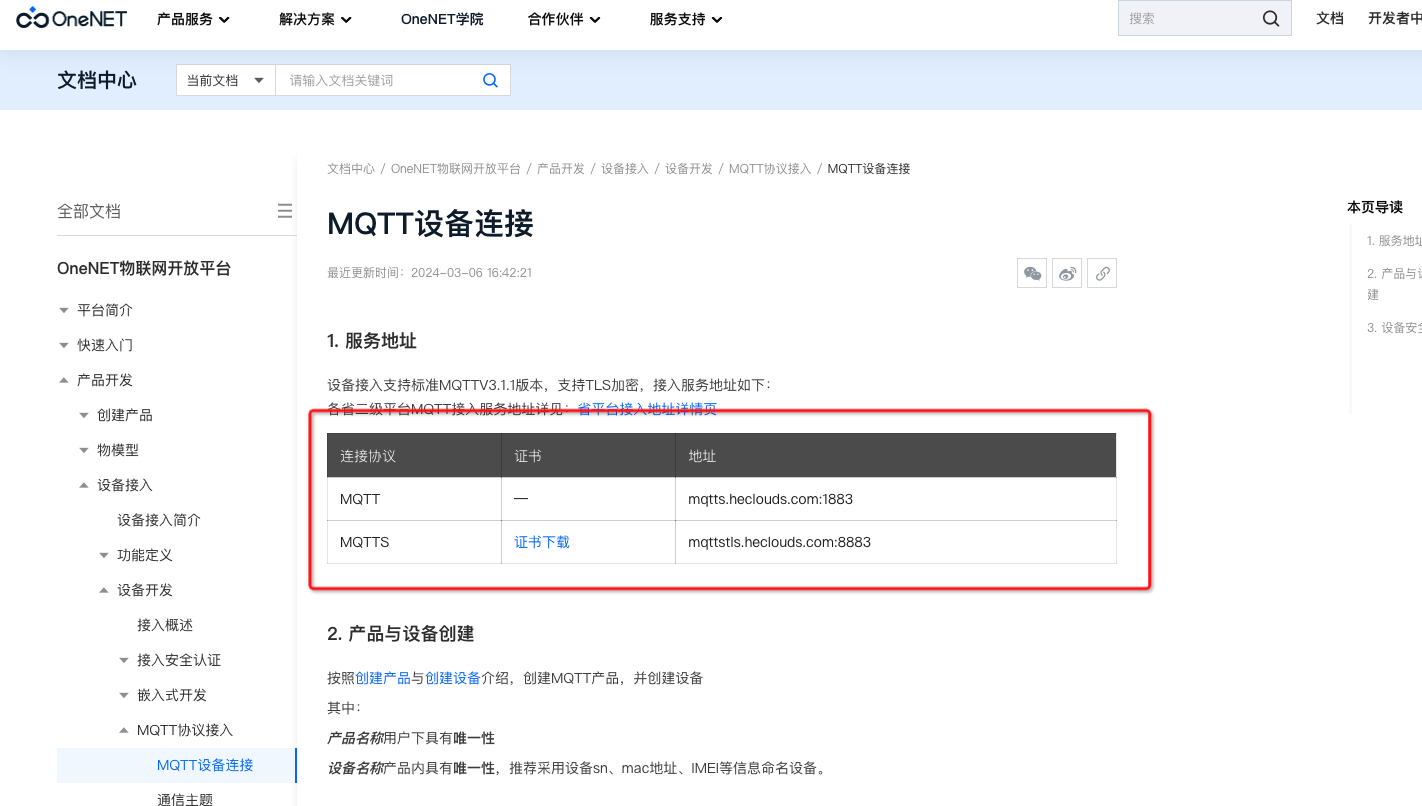Open OneNET学院 in the navigation bar
Image resolution: width=1422 pixels, height=806 pixels.
[x=442, y=19]
